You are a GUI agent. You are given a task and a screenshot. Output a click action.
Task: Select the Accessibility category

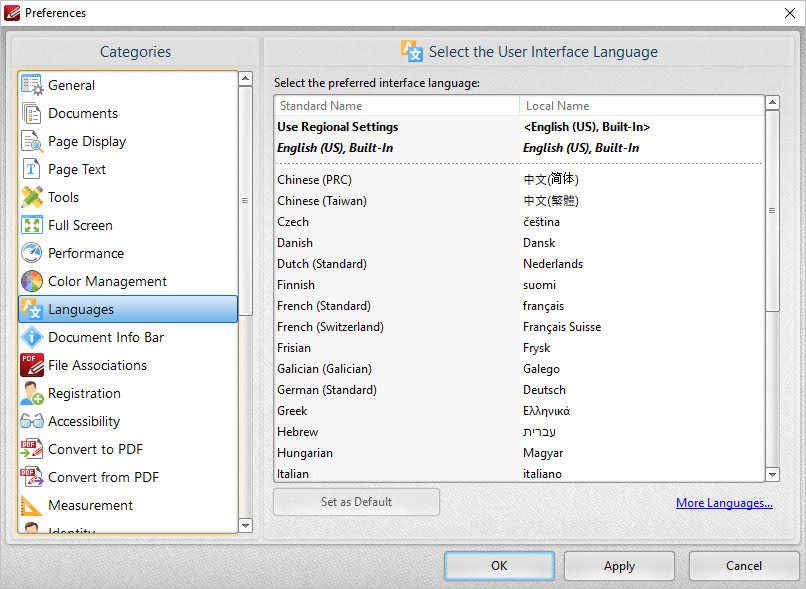[86, 421]
